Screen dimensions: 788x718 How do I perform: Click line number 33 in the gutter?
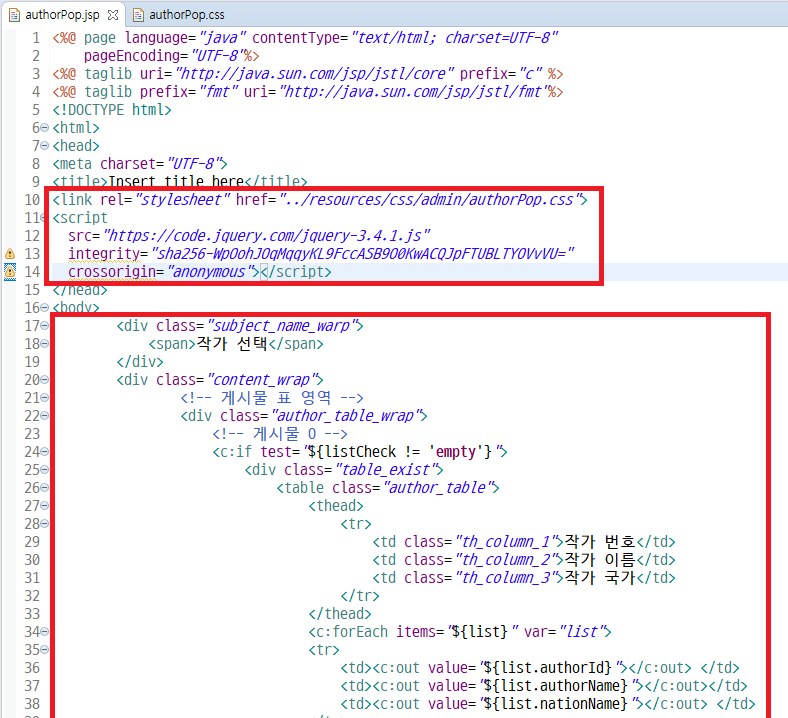32,613
